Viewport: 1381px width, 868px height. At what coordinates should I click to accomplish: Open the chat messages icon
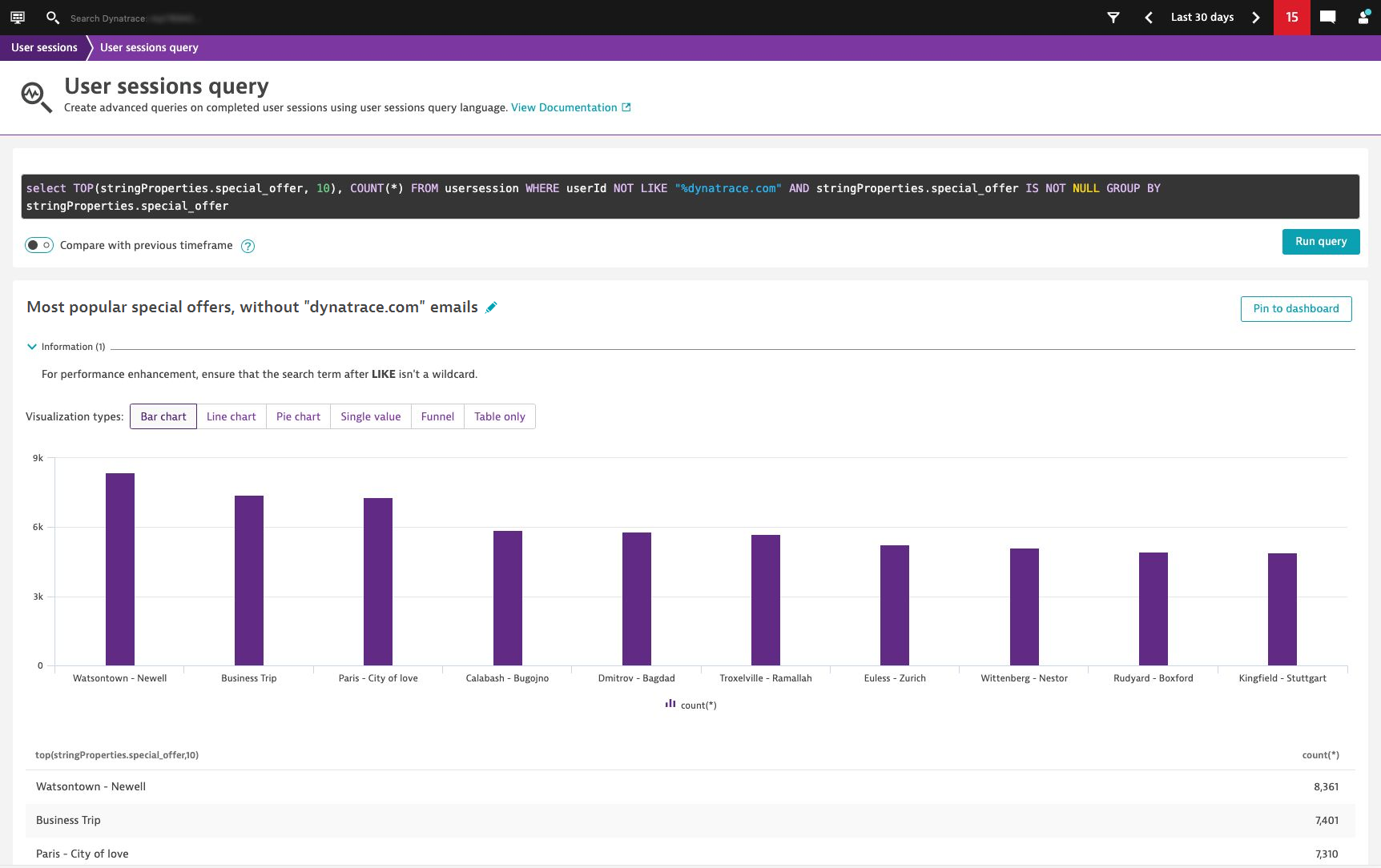coord(1327,17)
